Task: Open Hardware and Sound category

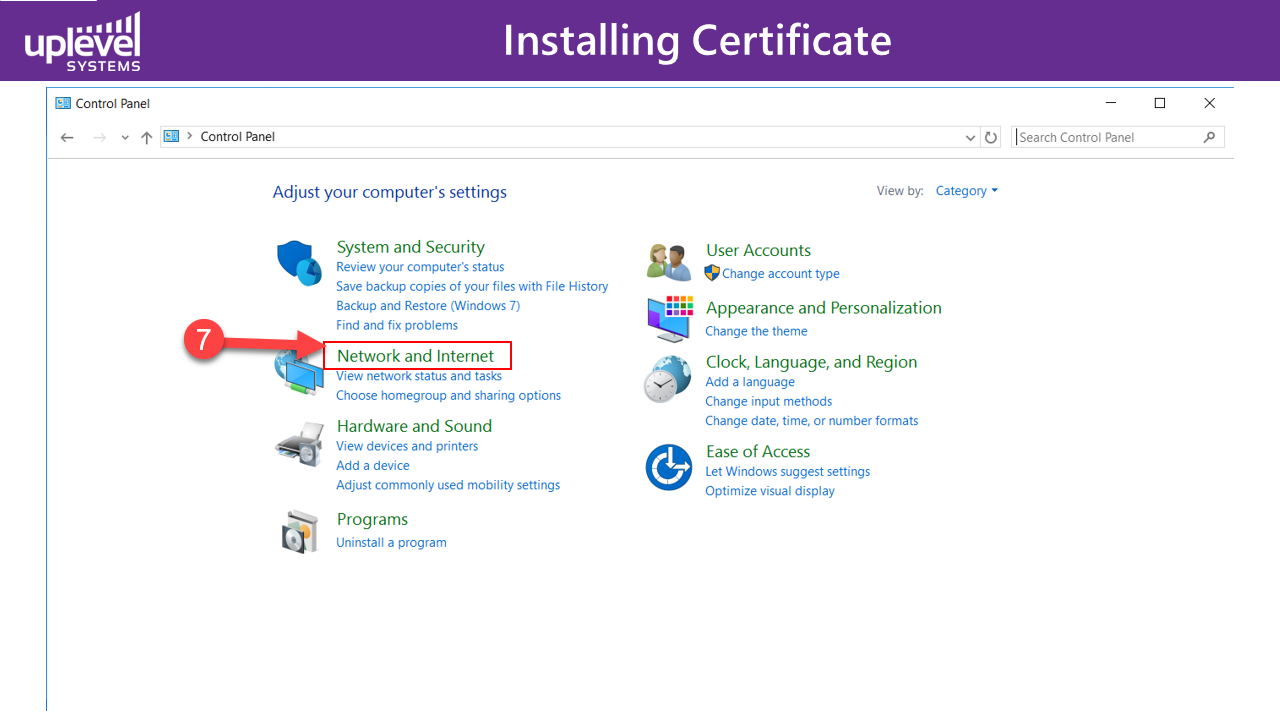Action: click(x=414, y=426)
